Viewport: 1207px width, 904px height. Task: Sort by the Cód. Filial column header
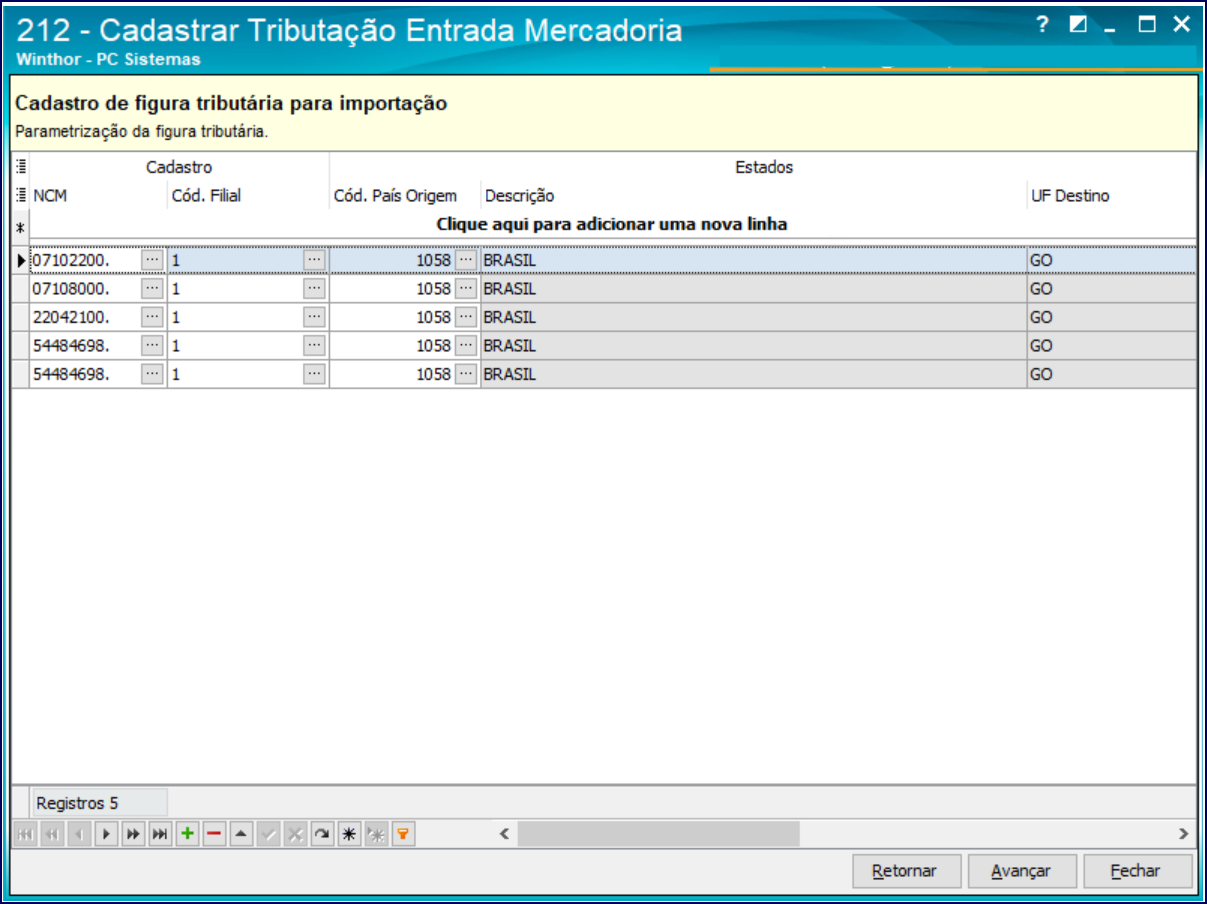tap(248, 196)
